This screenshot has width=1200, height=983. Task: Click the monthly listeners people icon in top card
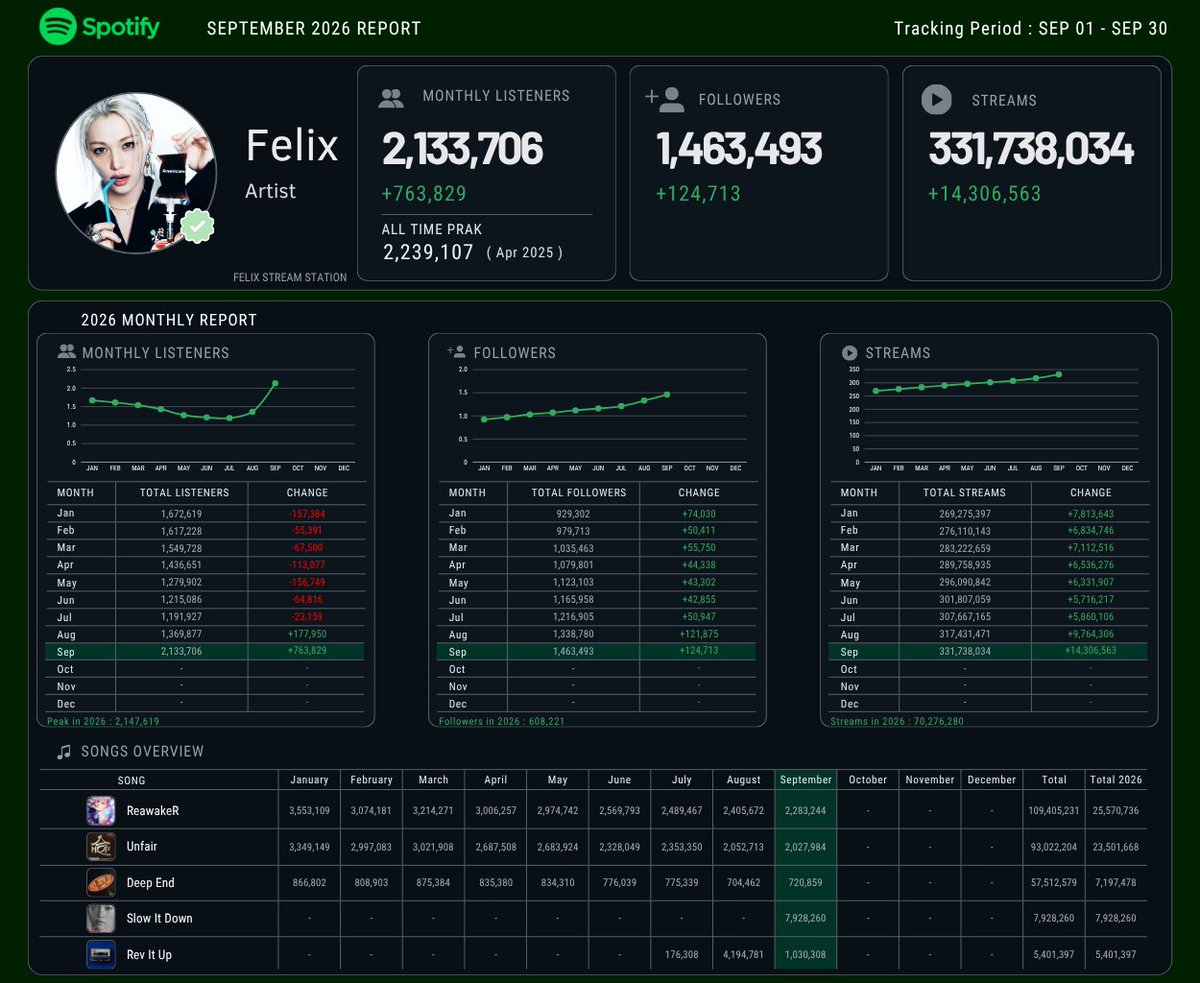click(391, 98)
